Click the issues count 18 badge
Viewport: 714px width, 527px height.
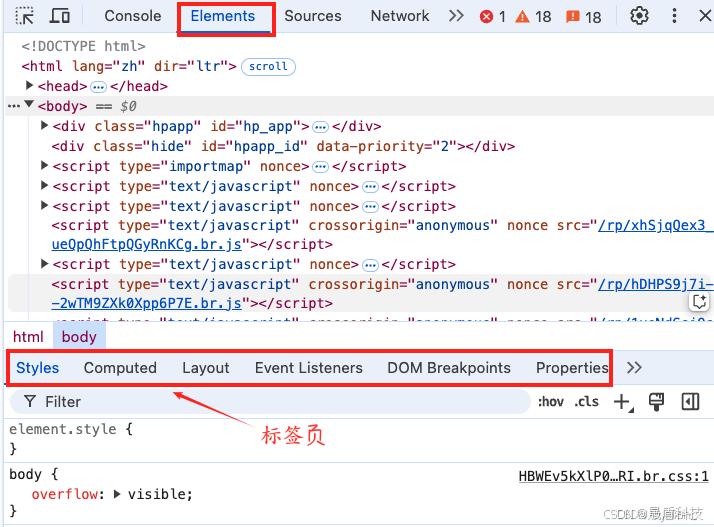[583, 17]
